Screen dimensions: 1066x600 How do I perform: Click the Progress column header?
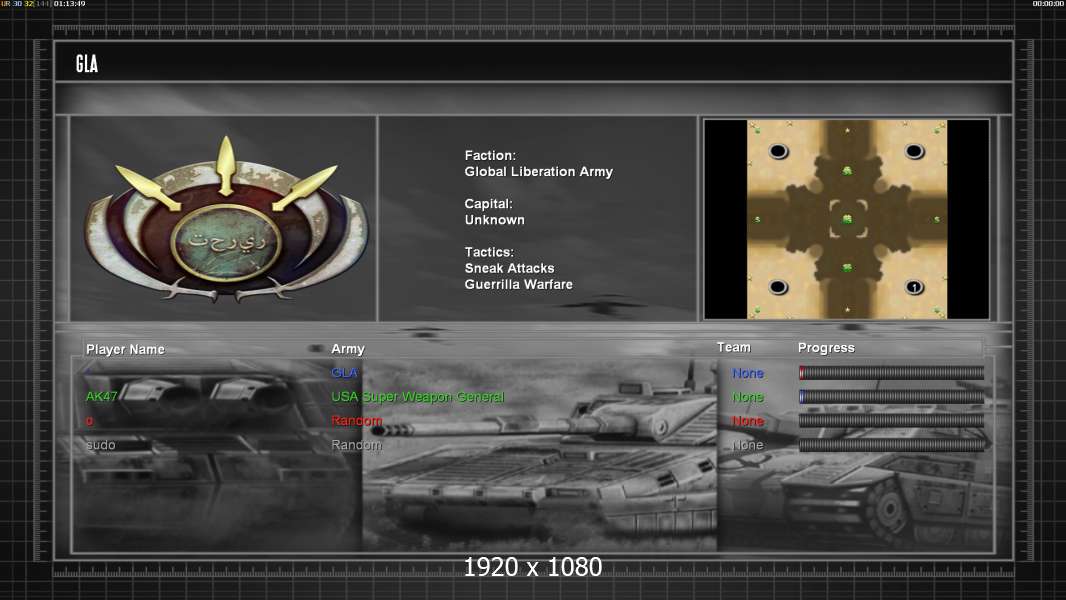click(x=826, y=348)
